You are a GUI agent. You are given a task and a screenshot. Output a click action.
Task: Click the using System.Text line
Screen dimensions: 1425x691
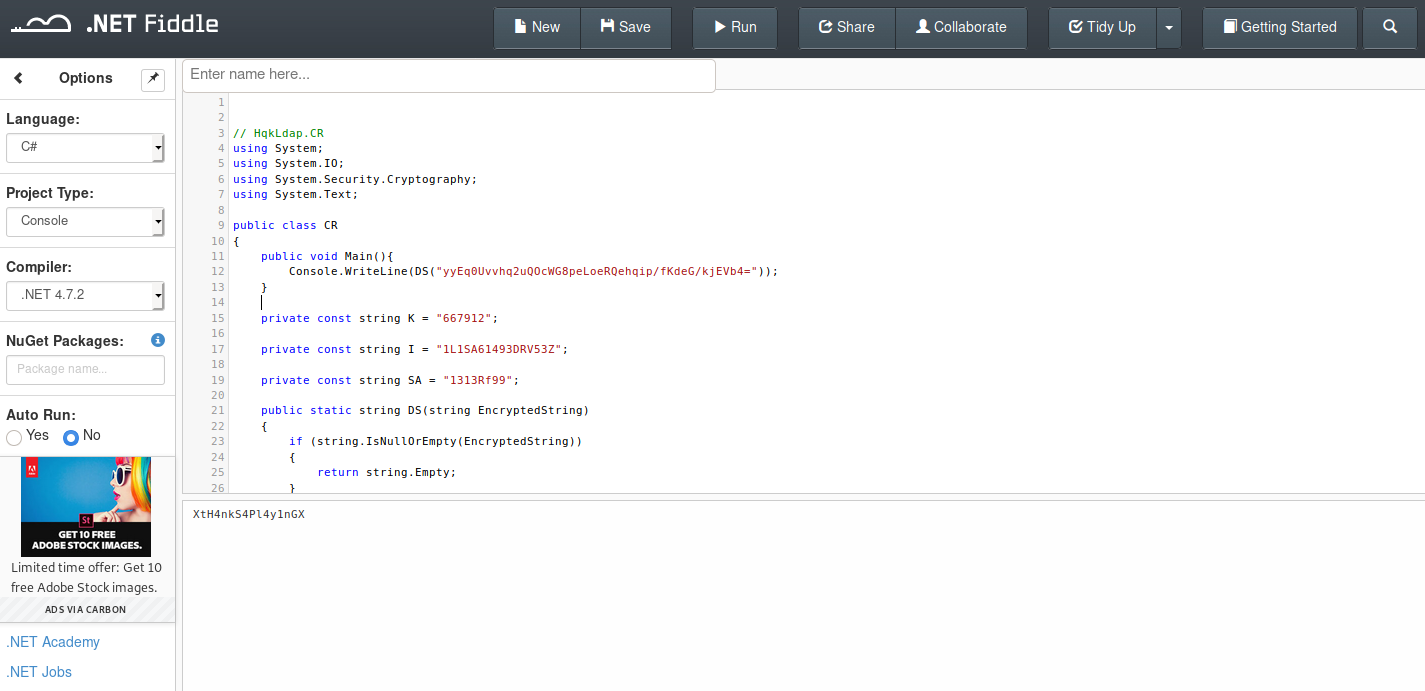(x=295, y=194)
